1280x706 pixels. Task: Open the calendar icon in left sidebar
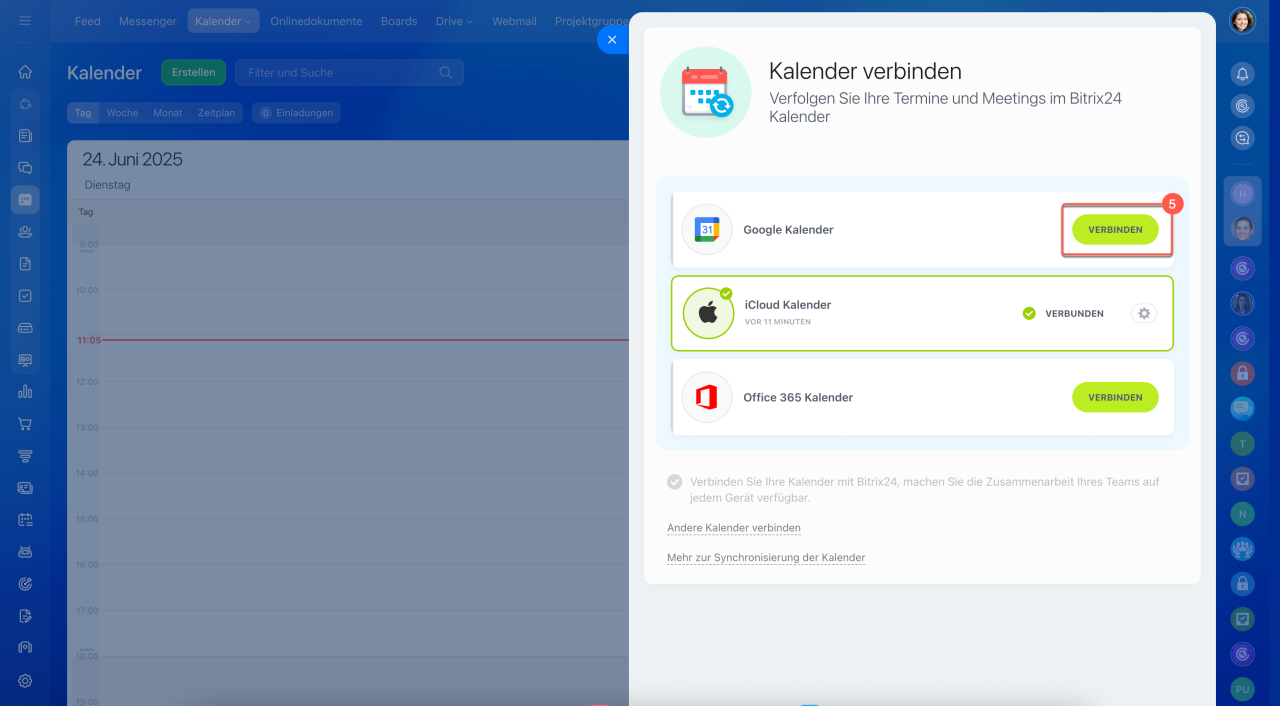(x=25, y=200)
